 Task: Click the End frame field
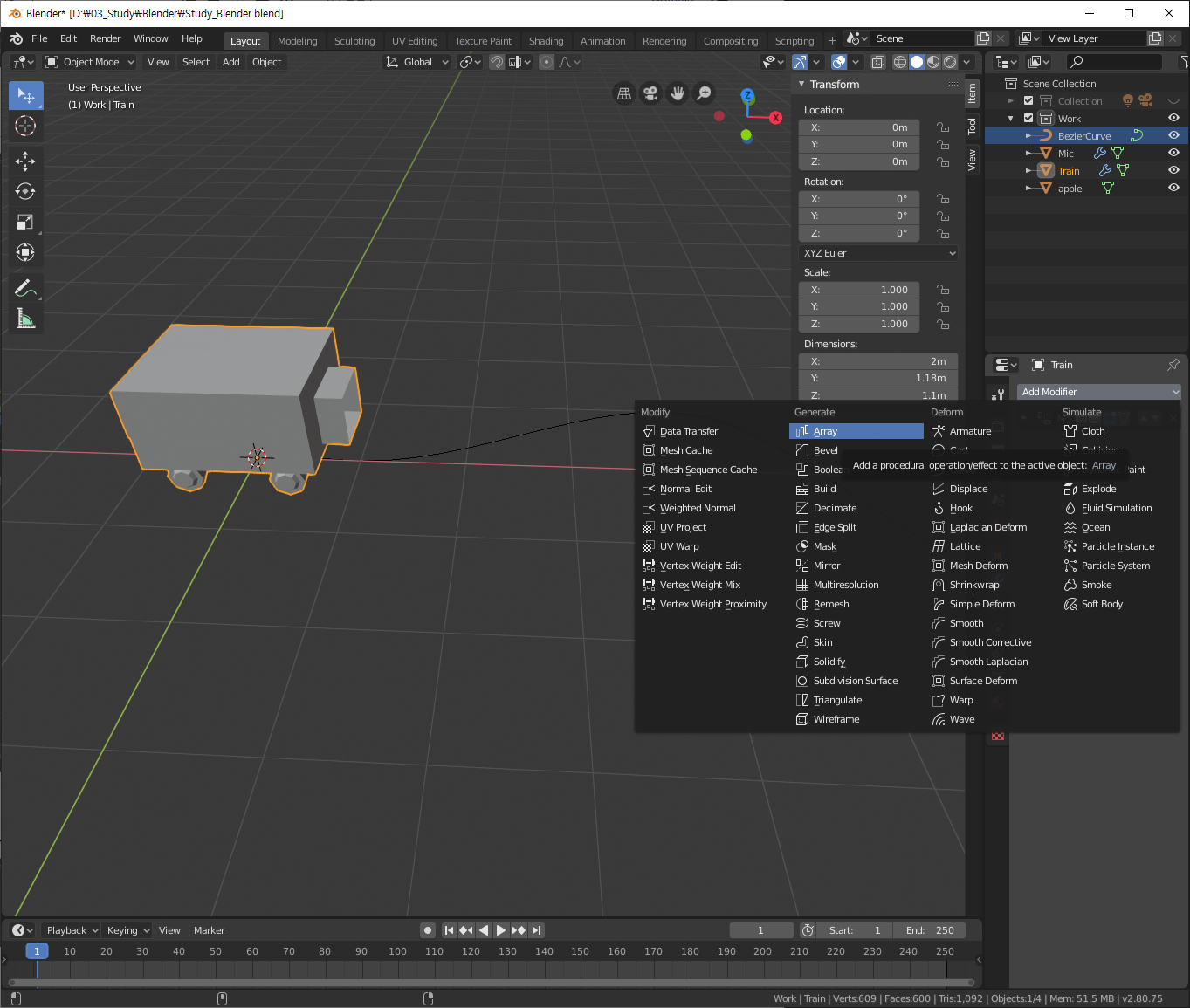point(930,930)
